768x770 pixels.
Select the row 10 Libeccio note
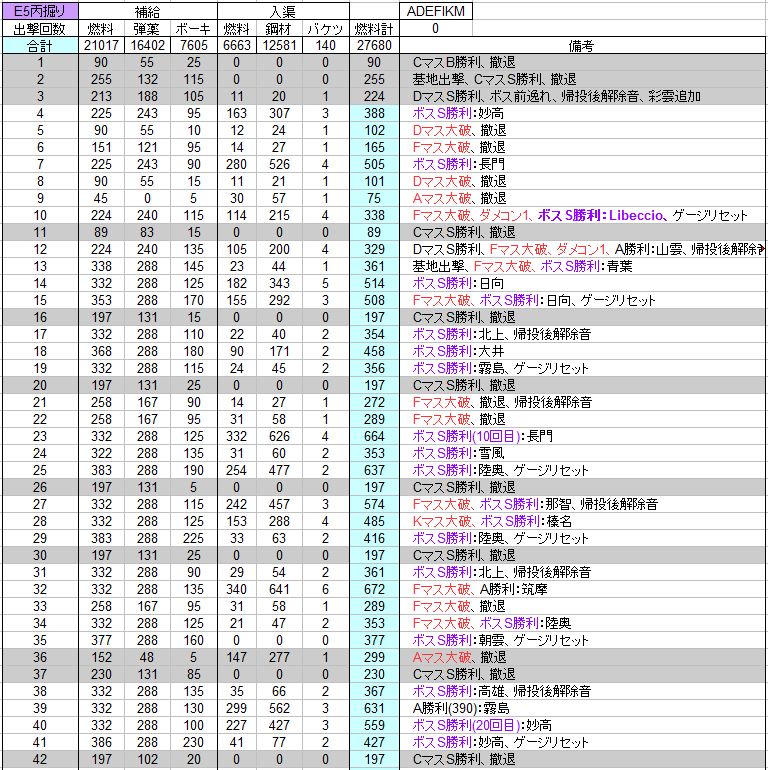[580, 216]
